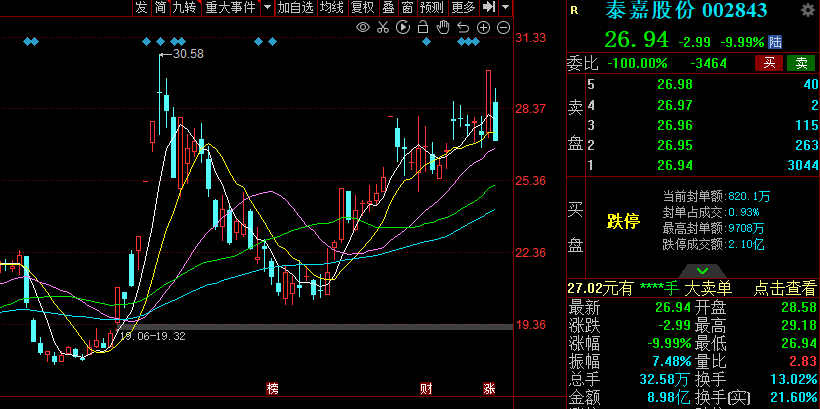Screen dimensions: 820x409
Task: Zoom in with the plus circle icon
Action: pyautogui.click(x=483, y=28)
